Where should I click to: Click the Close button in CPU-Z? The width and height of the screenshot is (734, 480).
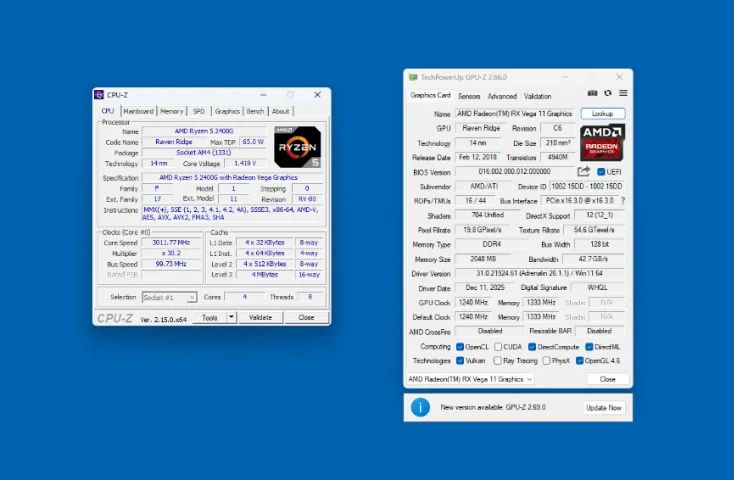(306, 317)
